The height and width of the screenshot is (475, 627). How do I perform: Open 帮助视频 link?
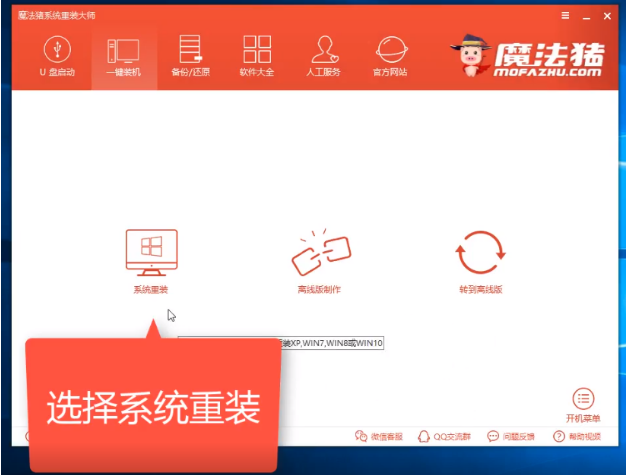(x=577, y=436)
